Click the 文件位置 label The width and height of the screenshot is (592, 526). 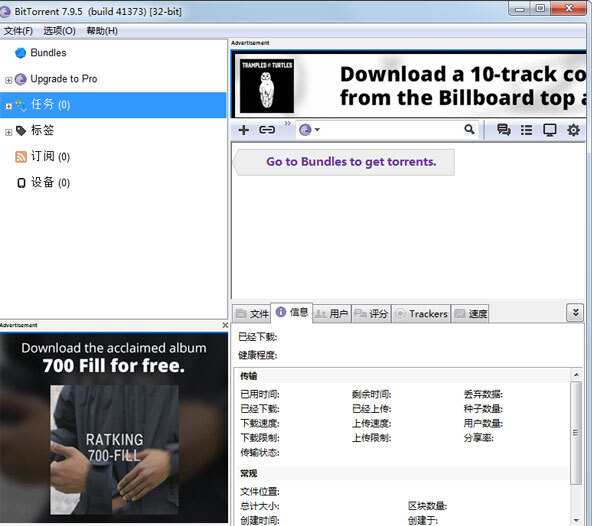coord(260,492)
